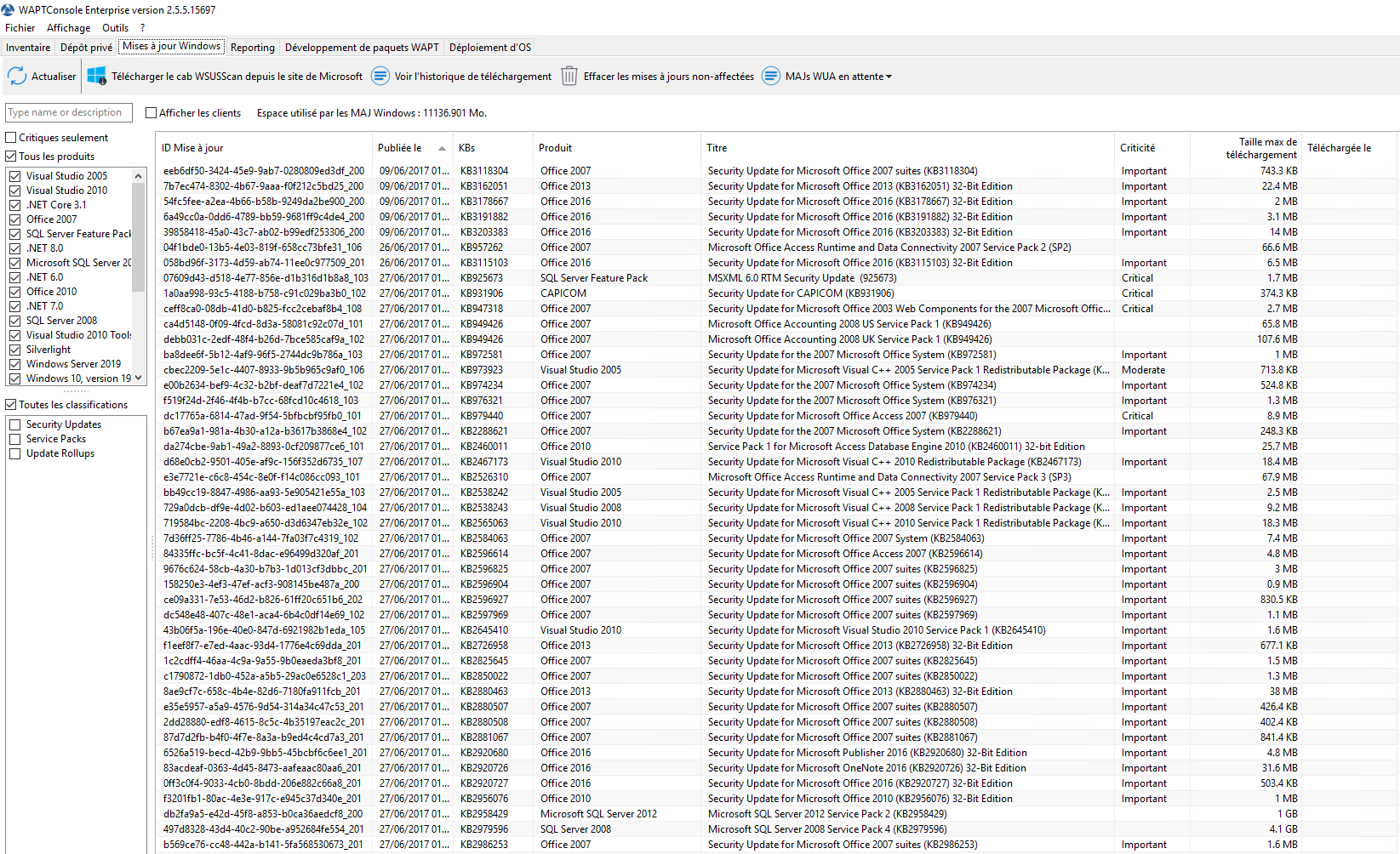The height and width of the screenshot is (854, 1400).
Task: Check the Security Updates classification
Action: (x=15, y=424)
